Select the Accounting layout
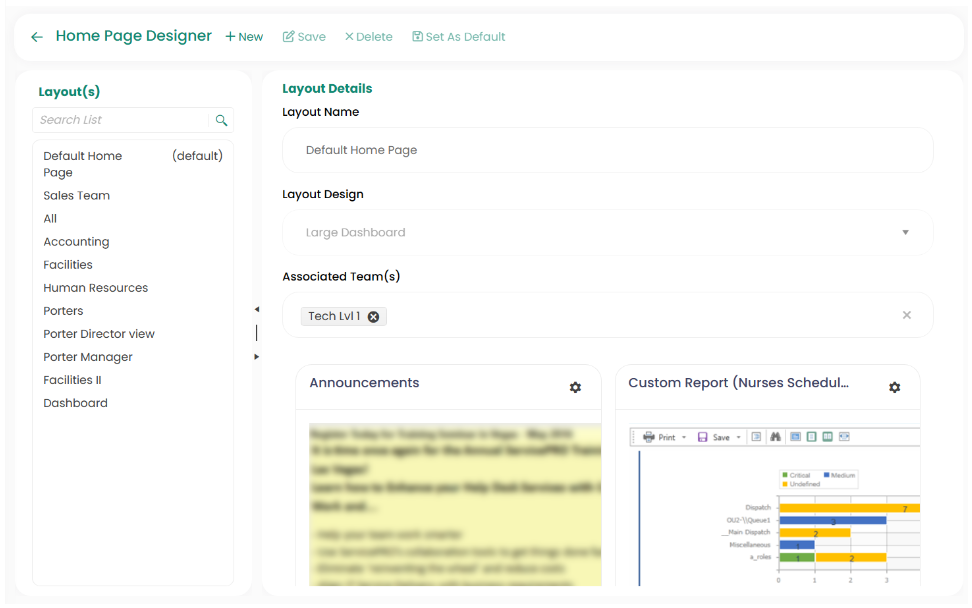The width and height of the screenshot is (972, 608). point(133,242)
